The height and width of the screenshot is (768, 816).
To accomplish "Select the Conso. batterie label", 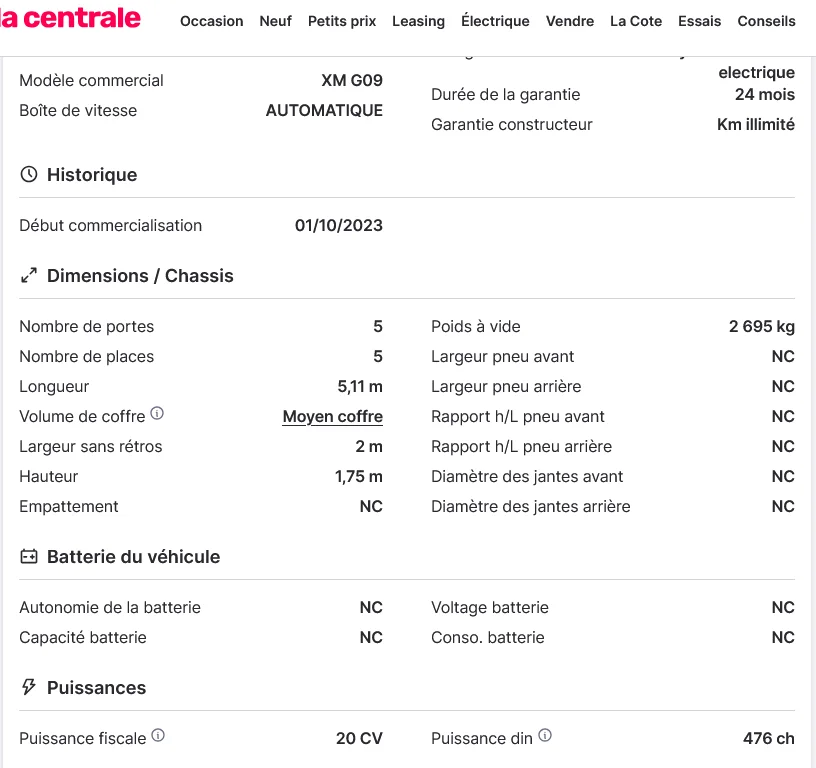I will click(488, 638).
